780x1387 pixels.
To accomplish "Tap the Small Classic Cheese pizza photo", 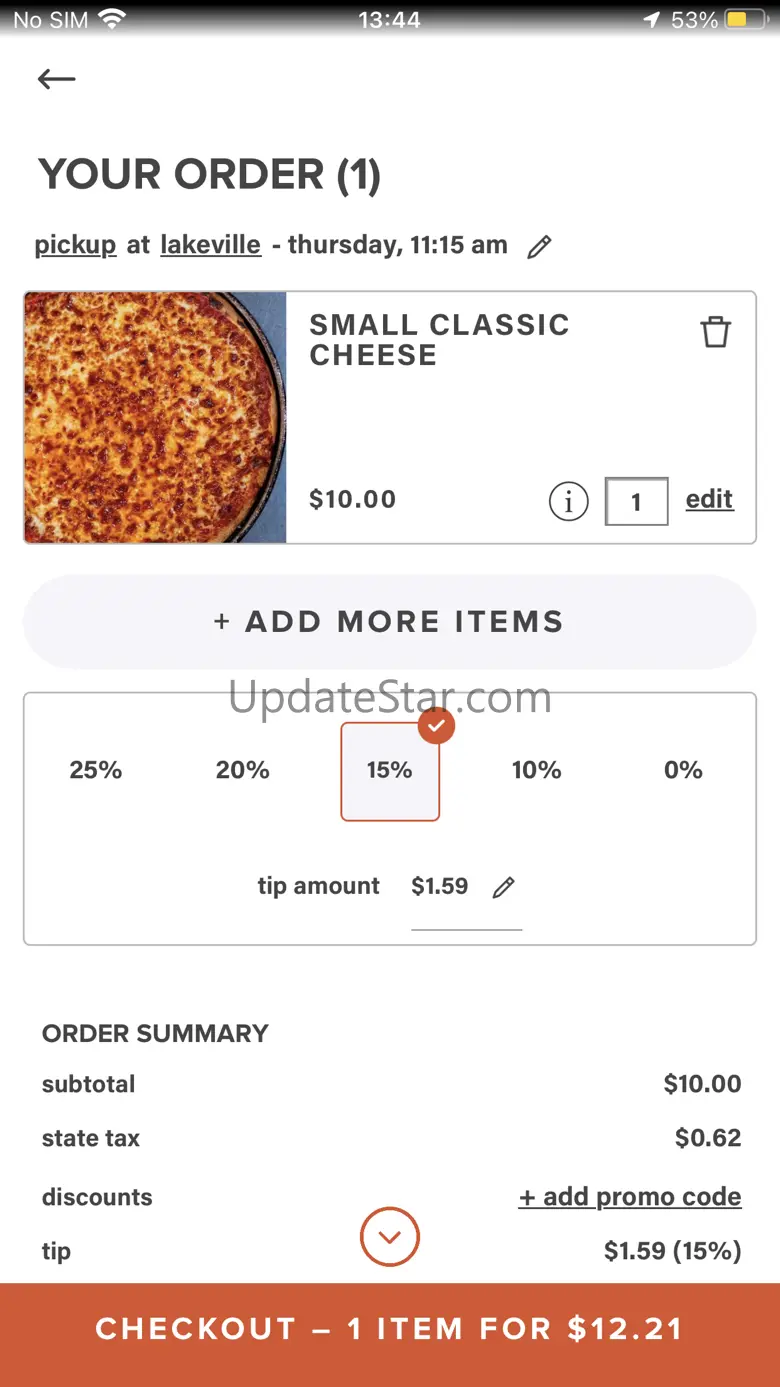I will pyautogui.click(x=155, y=418).
